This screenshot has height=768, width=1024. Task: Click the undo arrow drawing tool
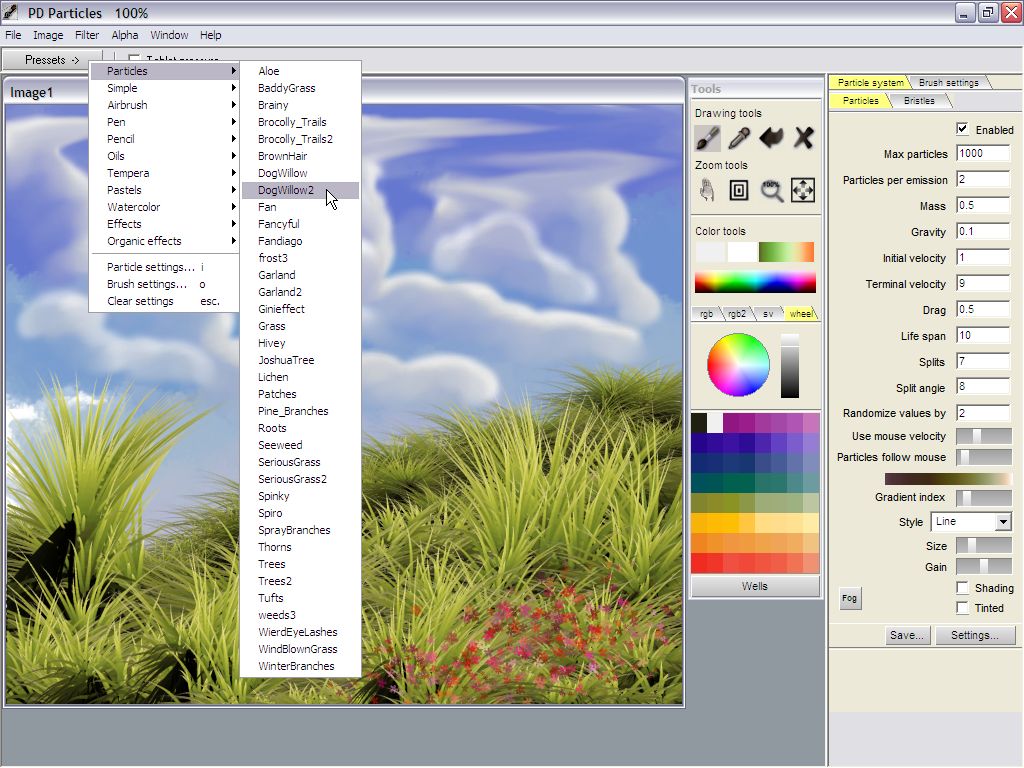[771, 137]
